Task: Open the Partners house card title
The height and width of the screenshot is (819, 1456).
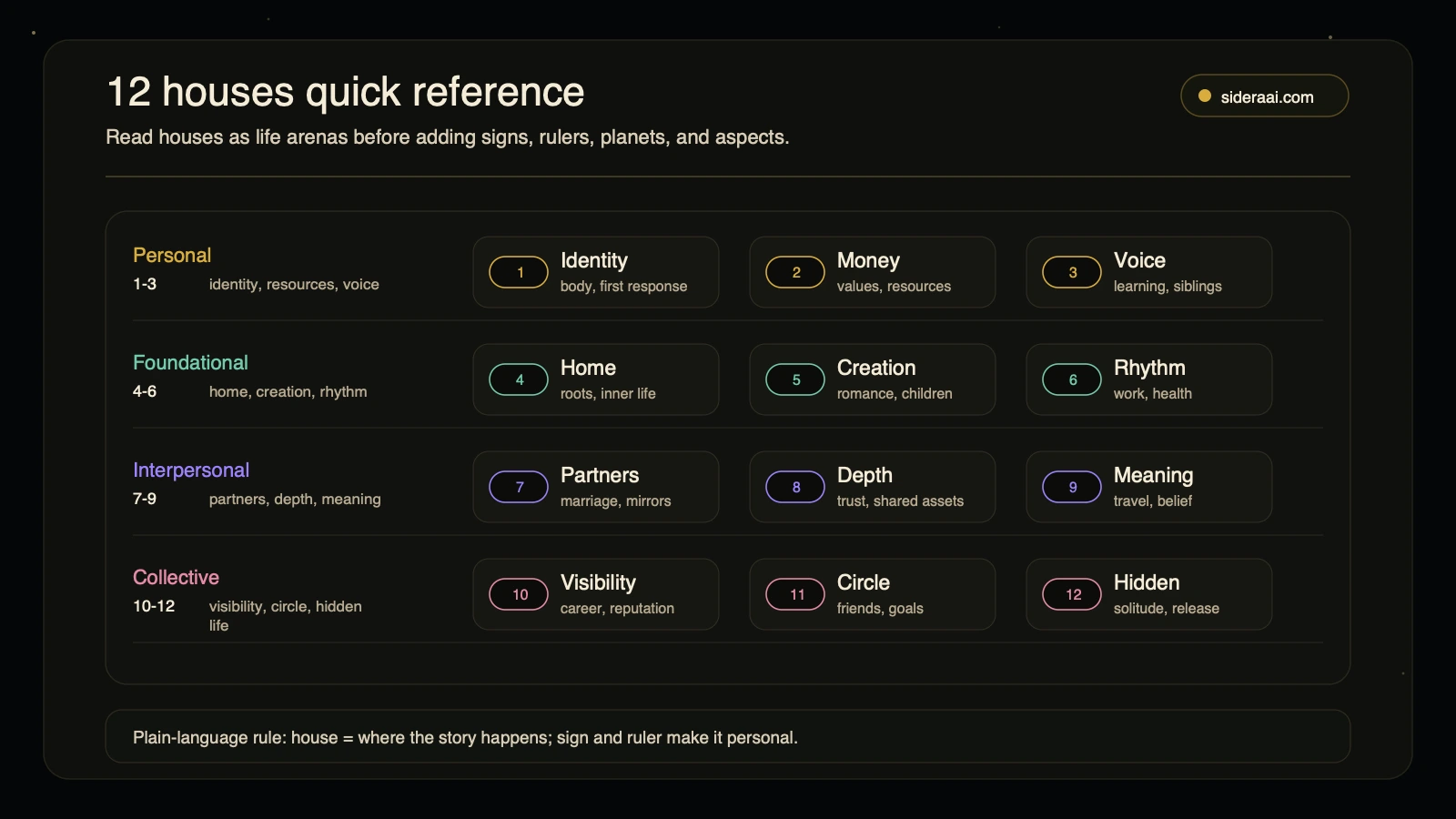Action: (600, 475)
